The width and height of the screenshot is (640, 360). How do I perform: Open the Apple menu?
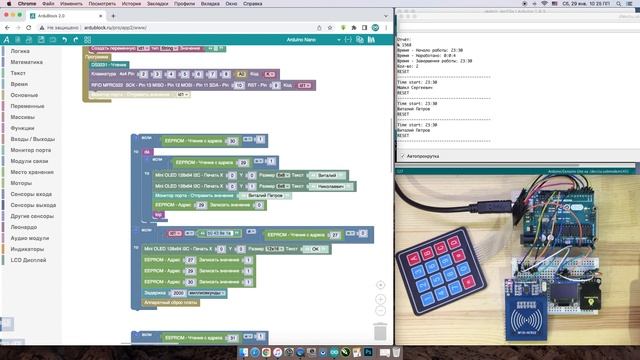[9, 4]
